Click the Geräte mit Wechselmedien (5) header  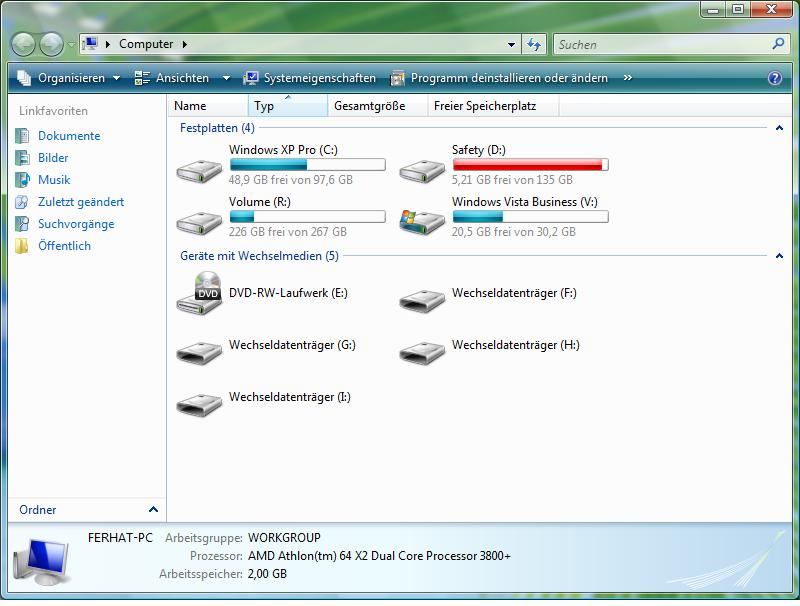pos(259,256)
